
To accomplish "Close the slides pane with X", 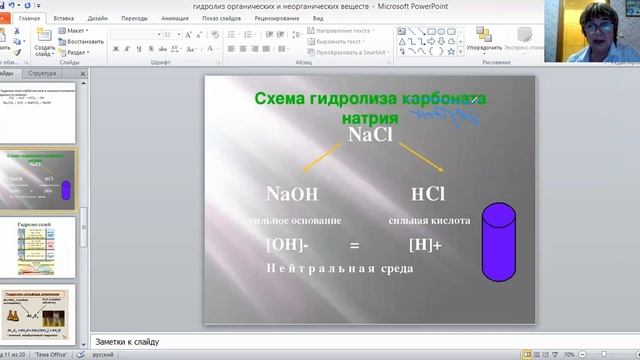I will pyautogui.click(x=83, y=74).
